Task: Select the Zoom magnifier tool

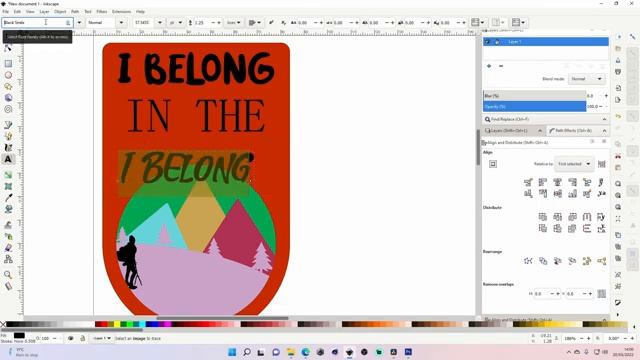Action: [8, 274]
